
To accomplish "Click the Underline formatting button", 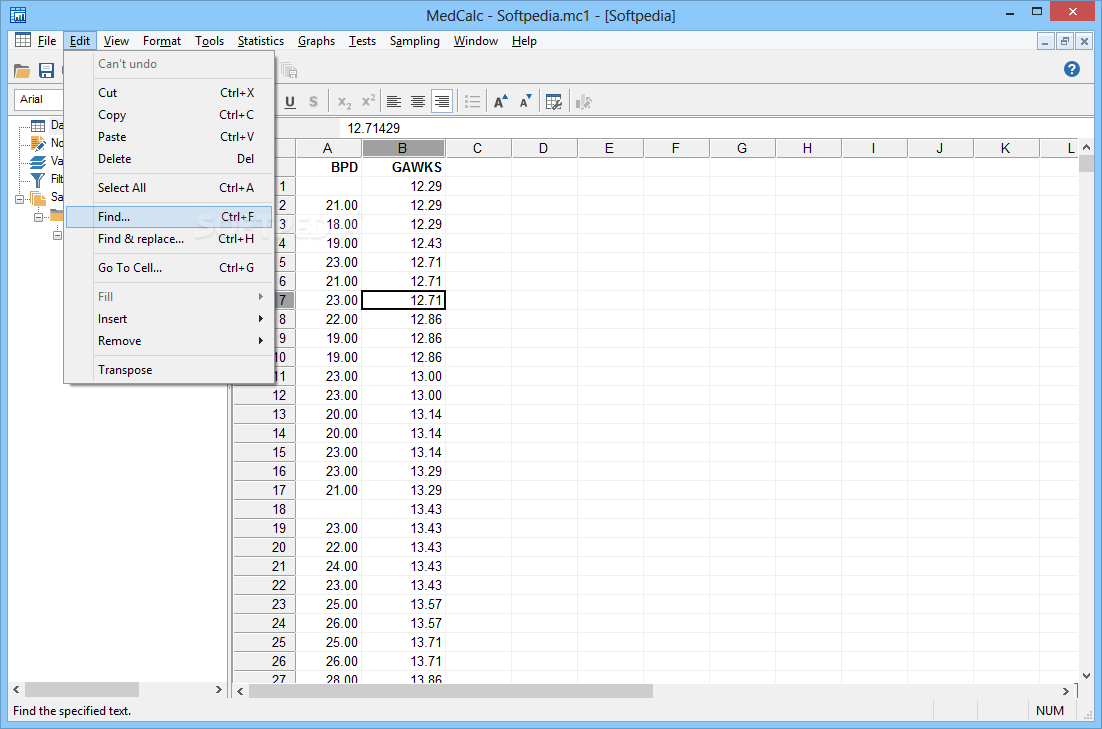I will [290, 102].
